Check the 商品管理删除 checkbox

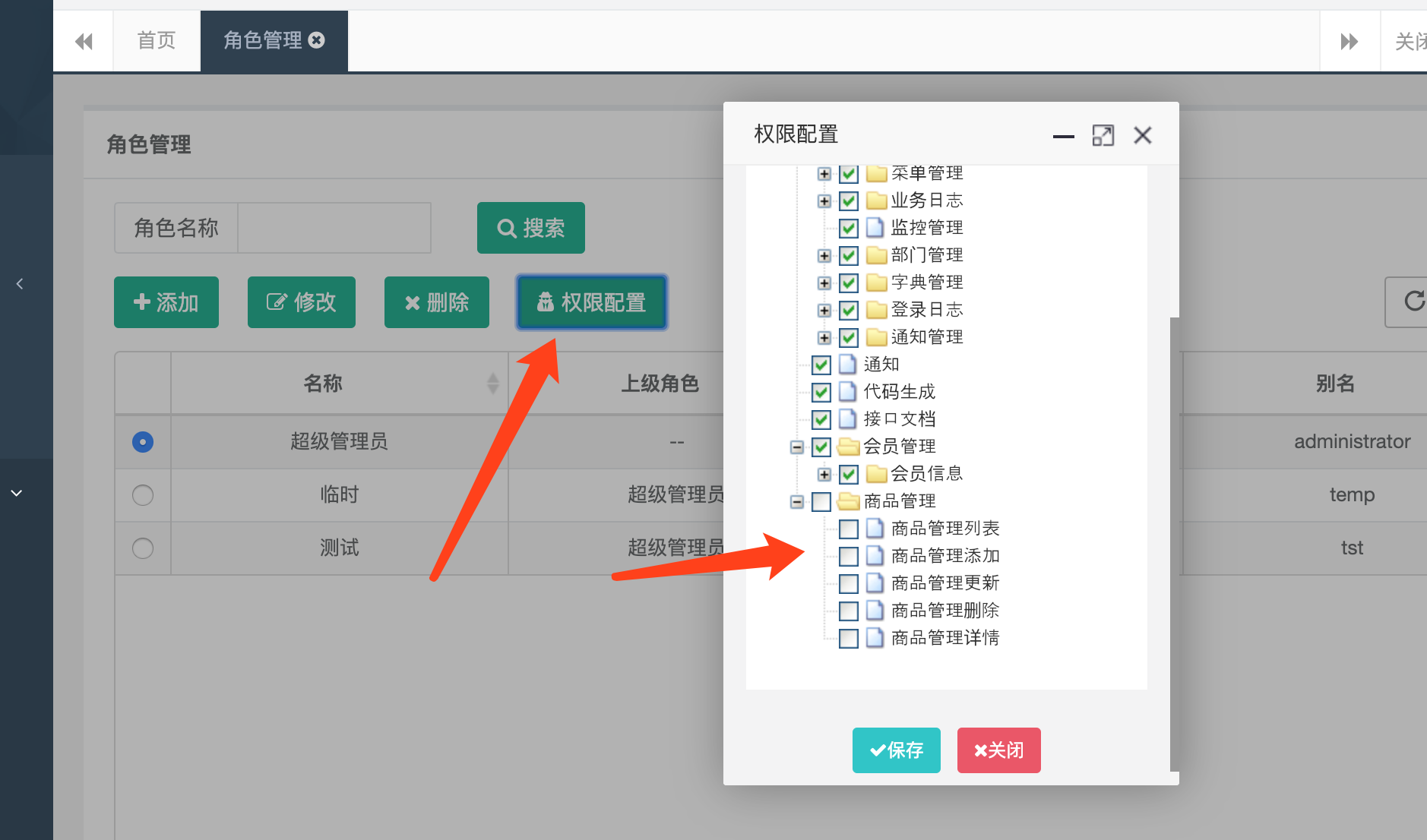pyautogui.click(x=849, y=611)
